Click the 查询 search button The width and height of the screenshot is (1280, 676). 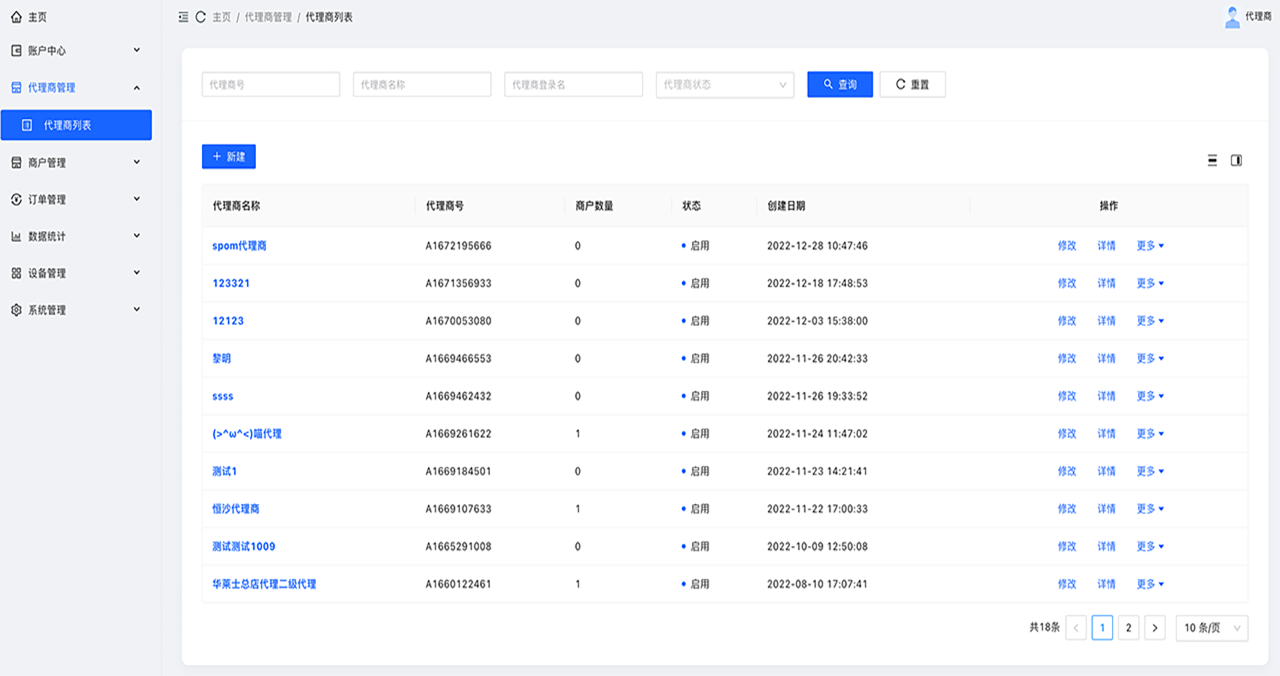click(x=840, y=85)
